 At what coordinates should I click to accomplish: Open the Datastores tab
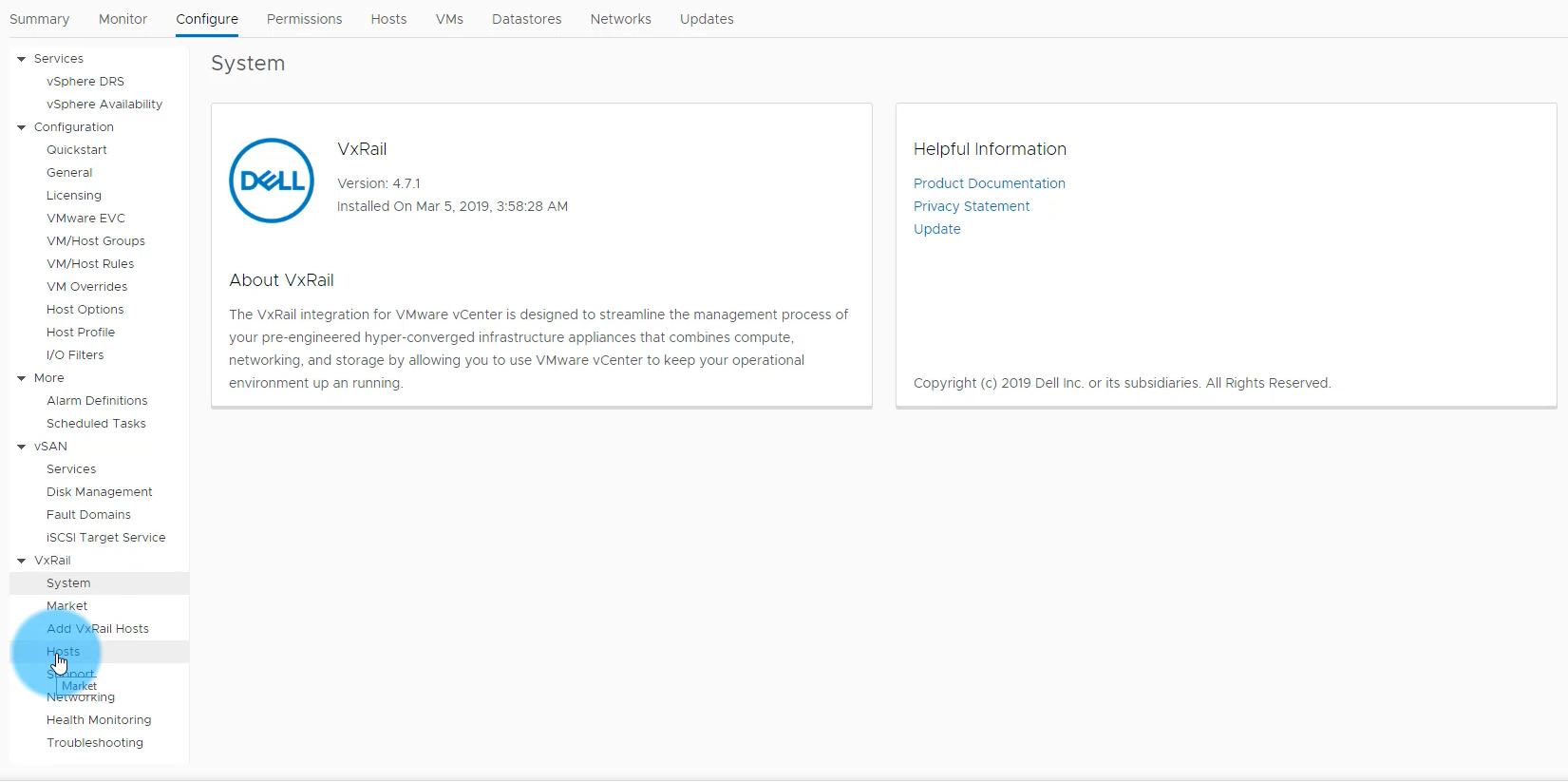(526, 19)
